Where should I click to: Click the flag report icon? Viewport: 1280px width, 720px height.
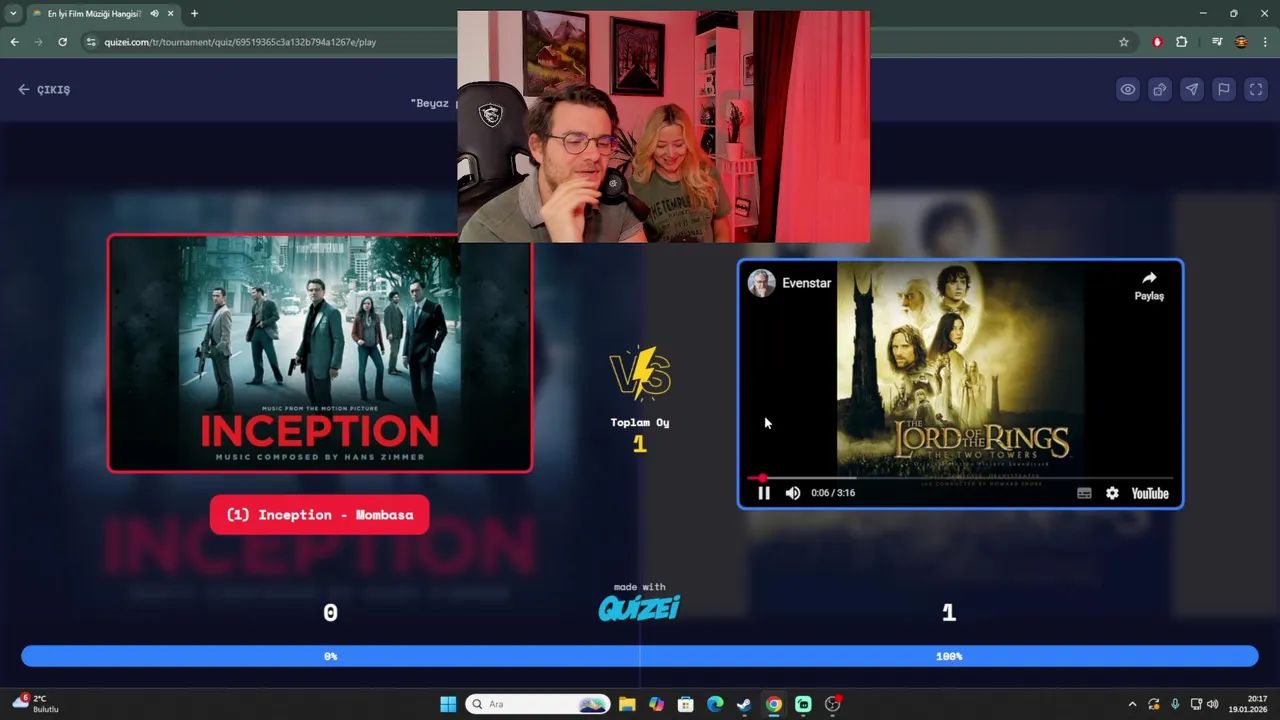(1223, 89)
